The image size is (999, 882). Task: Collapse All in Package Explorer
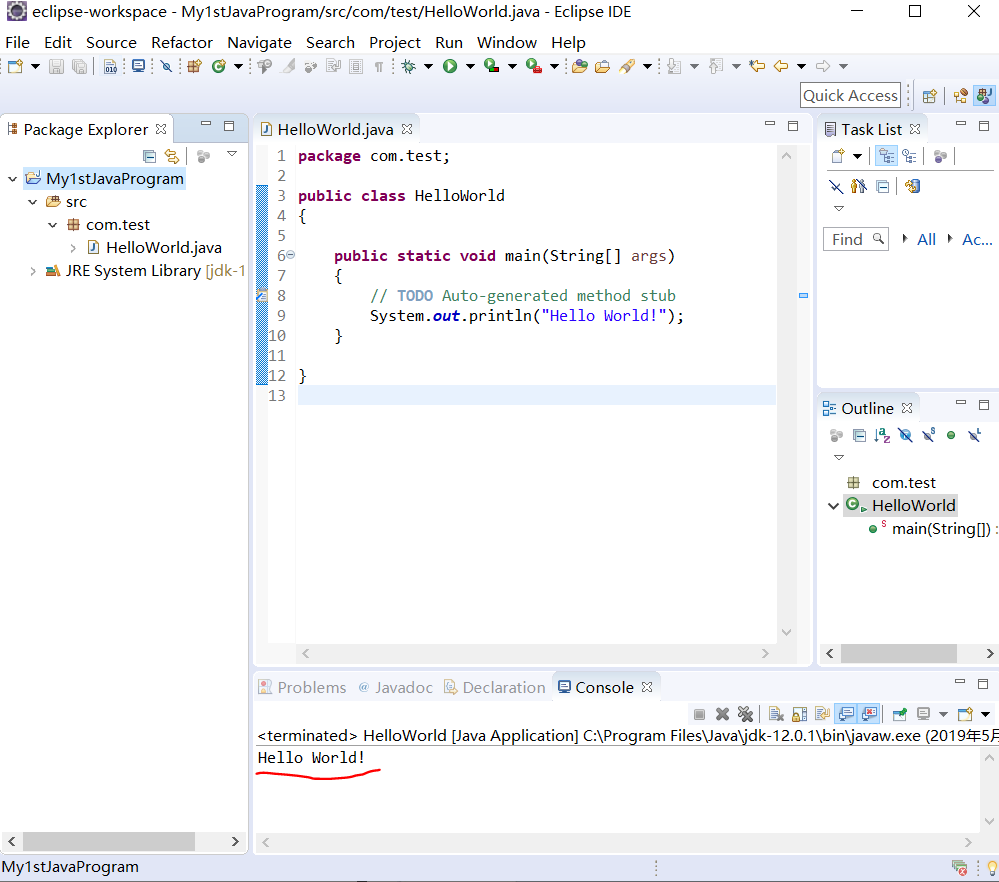pyautogui.click(x=149, y=156)
